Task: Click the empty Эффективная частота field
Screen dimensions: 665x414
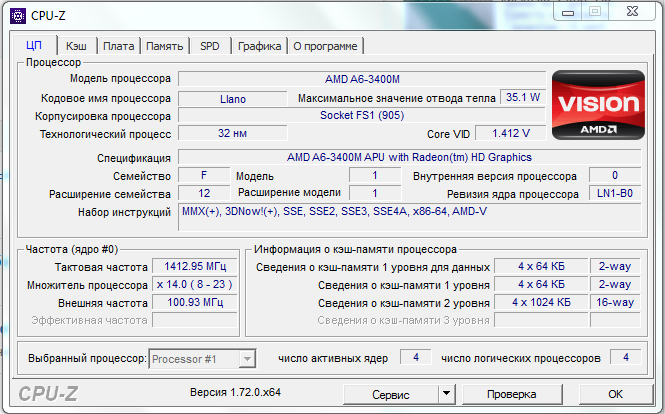Action: pyautogui.click(x=195, y=320)
